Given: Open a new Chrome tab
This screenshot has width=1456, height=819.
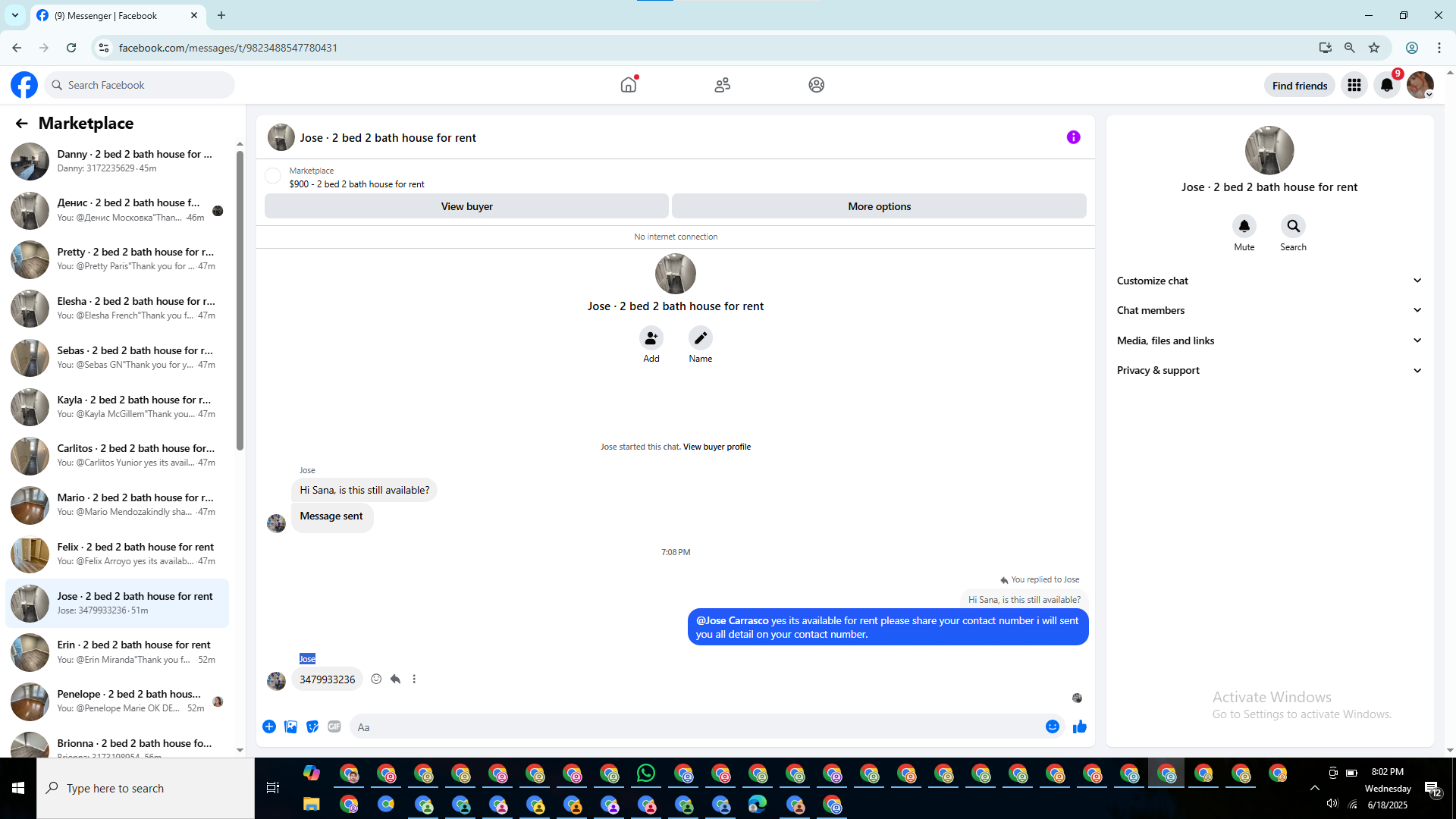Looking at the screenshot, I should (x=221, y=15).
